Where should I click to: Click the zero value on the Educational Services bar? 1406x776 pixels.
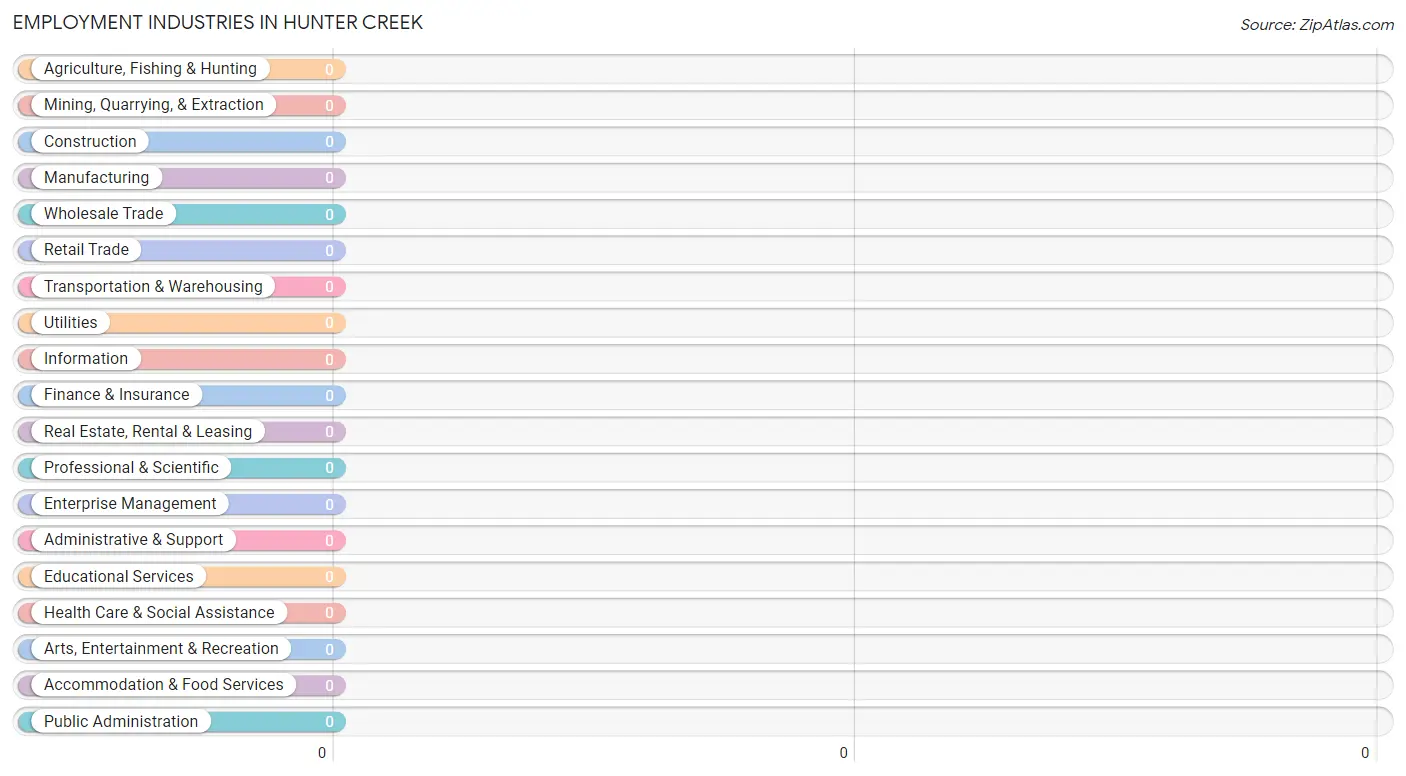(x=330, y=577)
